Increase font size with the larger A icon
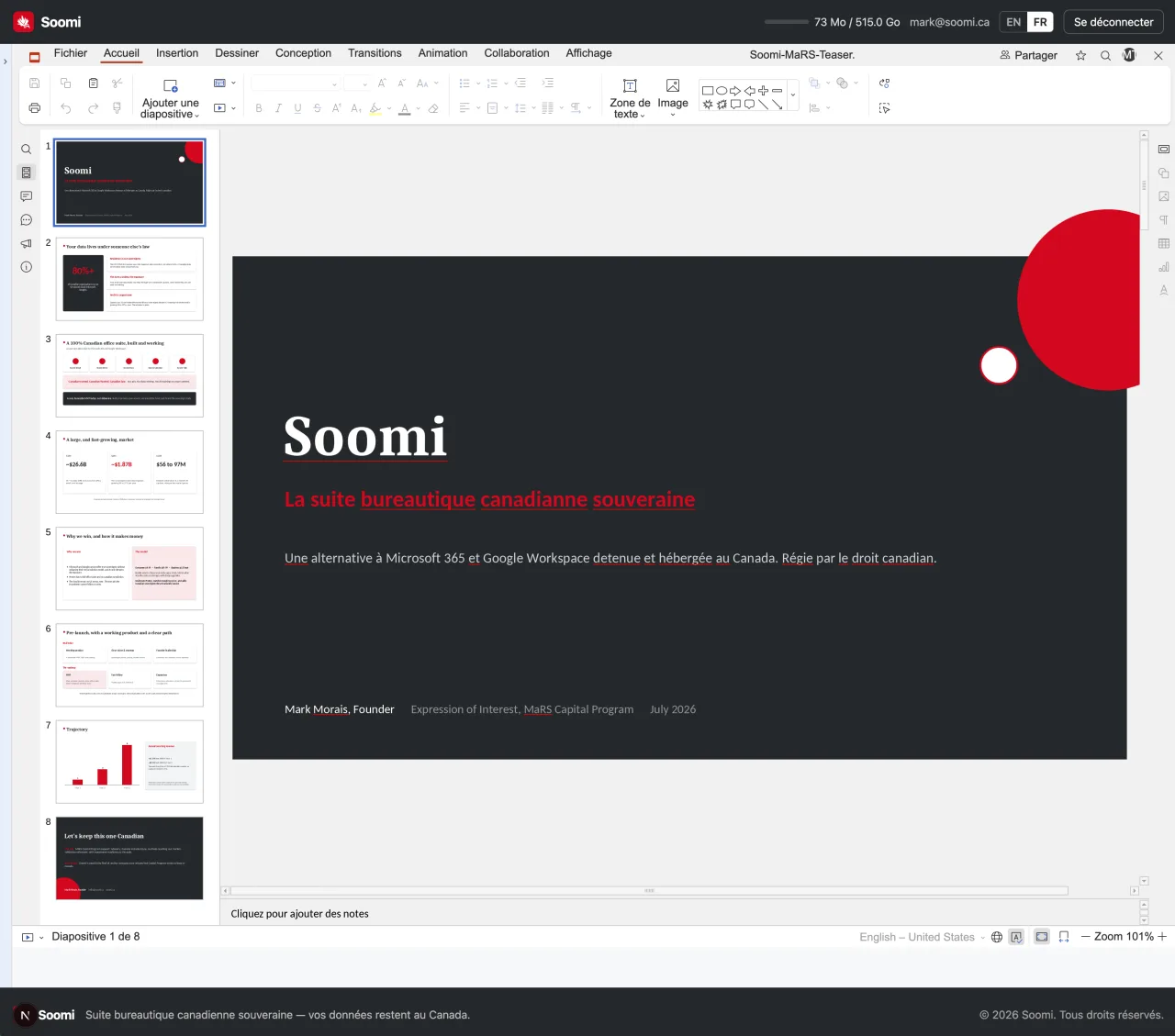Screen dimensions: 1175x1036 pos(382,83)
